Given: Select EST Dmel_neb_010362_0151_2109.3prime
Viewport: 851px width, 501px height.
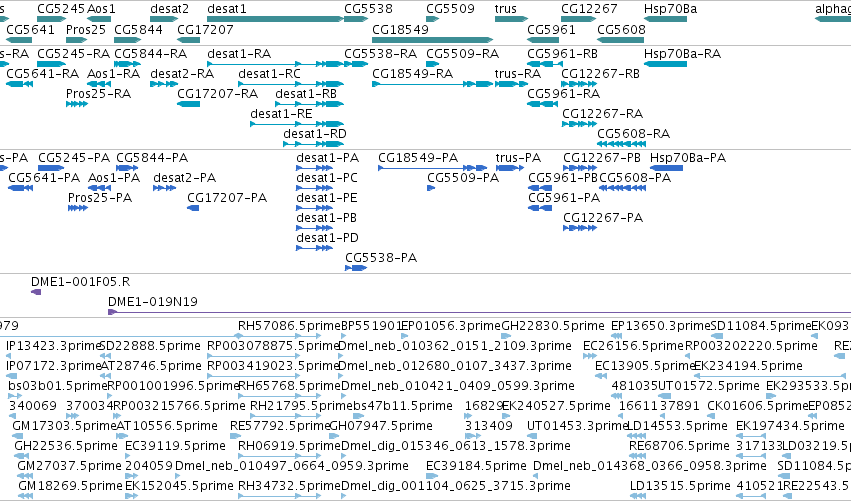Looking at the screenshot, I should pyautogui.click(x=455, y=346).
